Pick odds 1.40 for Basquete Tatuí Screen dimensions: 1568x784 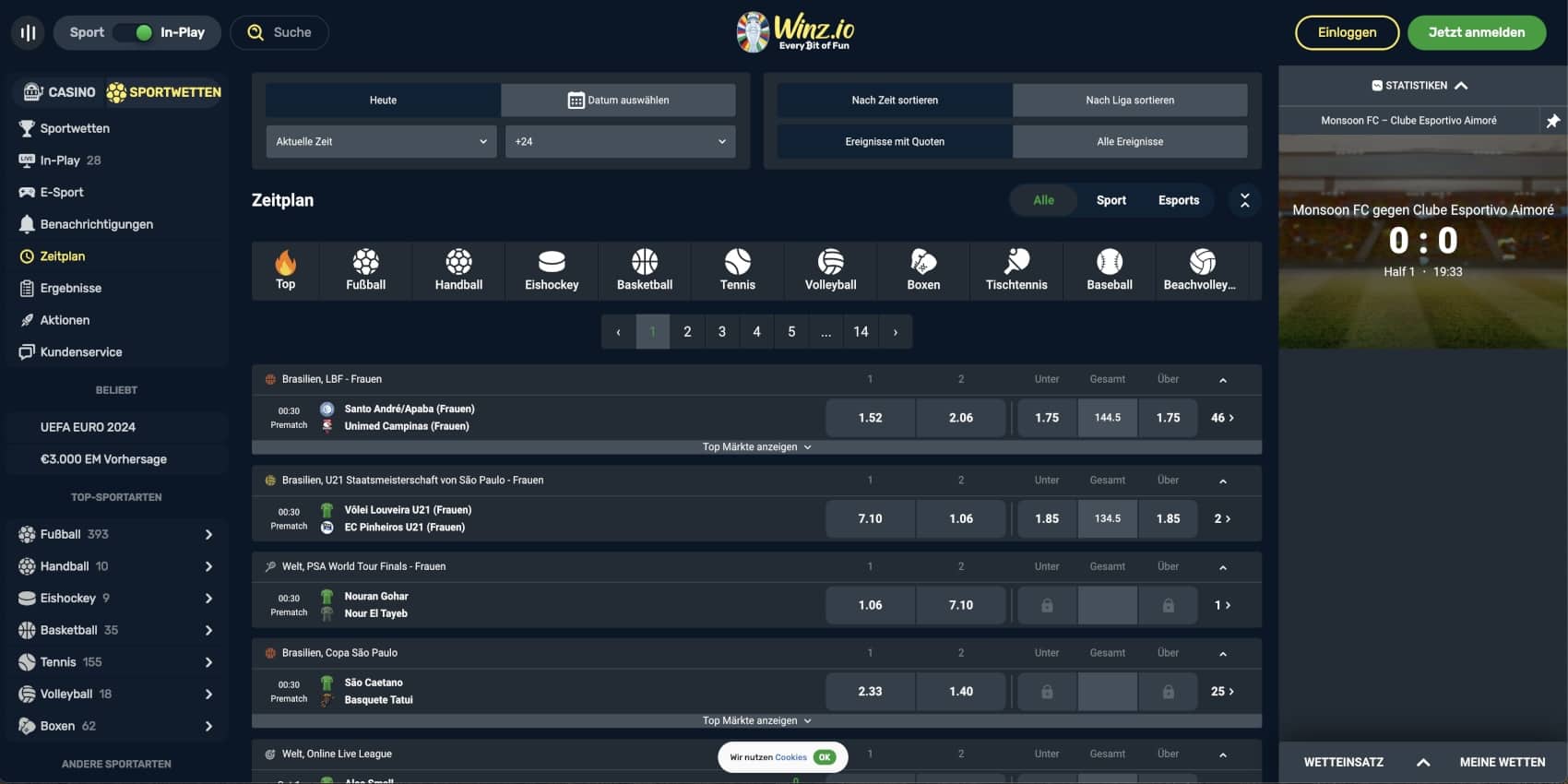(x=961, y=691)
